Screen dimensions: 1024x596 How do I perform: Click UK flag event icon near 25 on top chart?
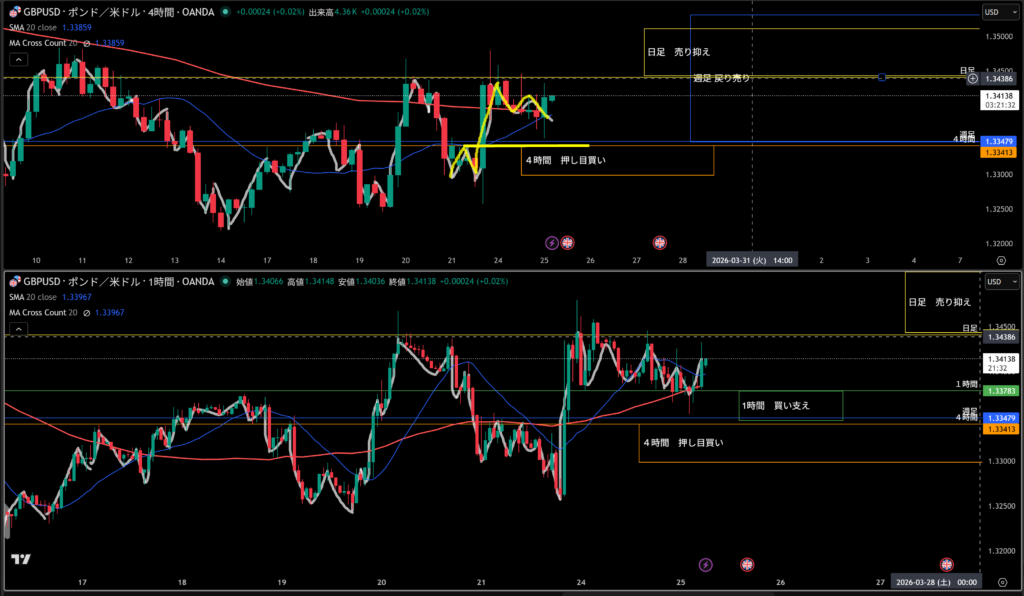tap(568, 242)
